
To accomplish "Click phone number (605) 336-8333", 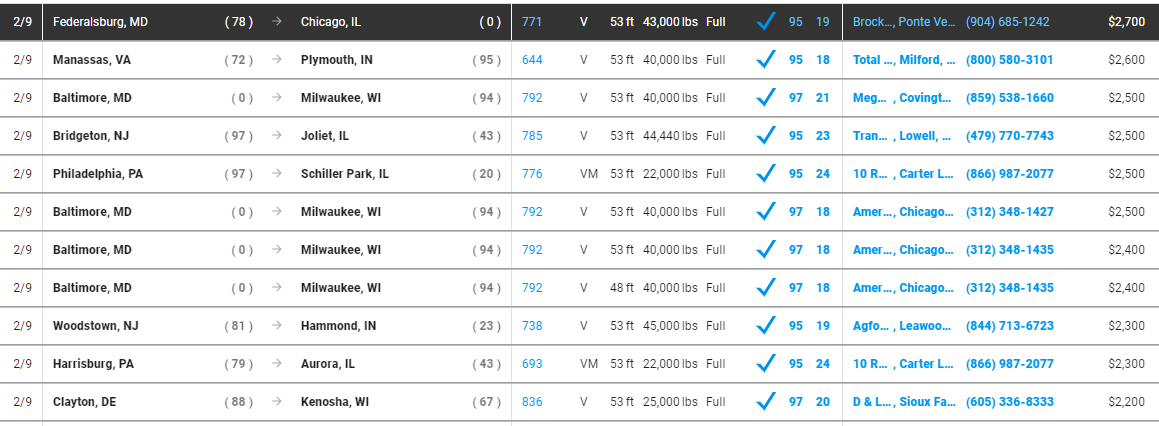I will (x=1010, y=402).
